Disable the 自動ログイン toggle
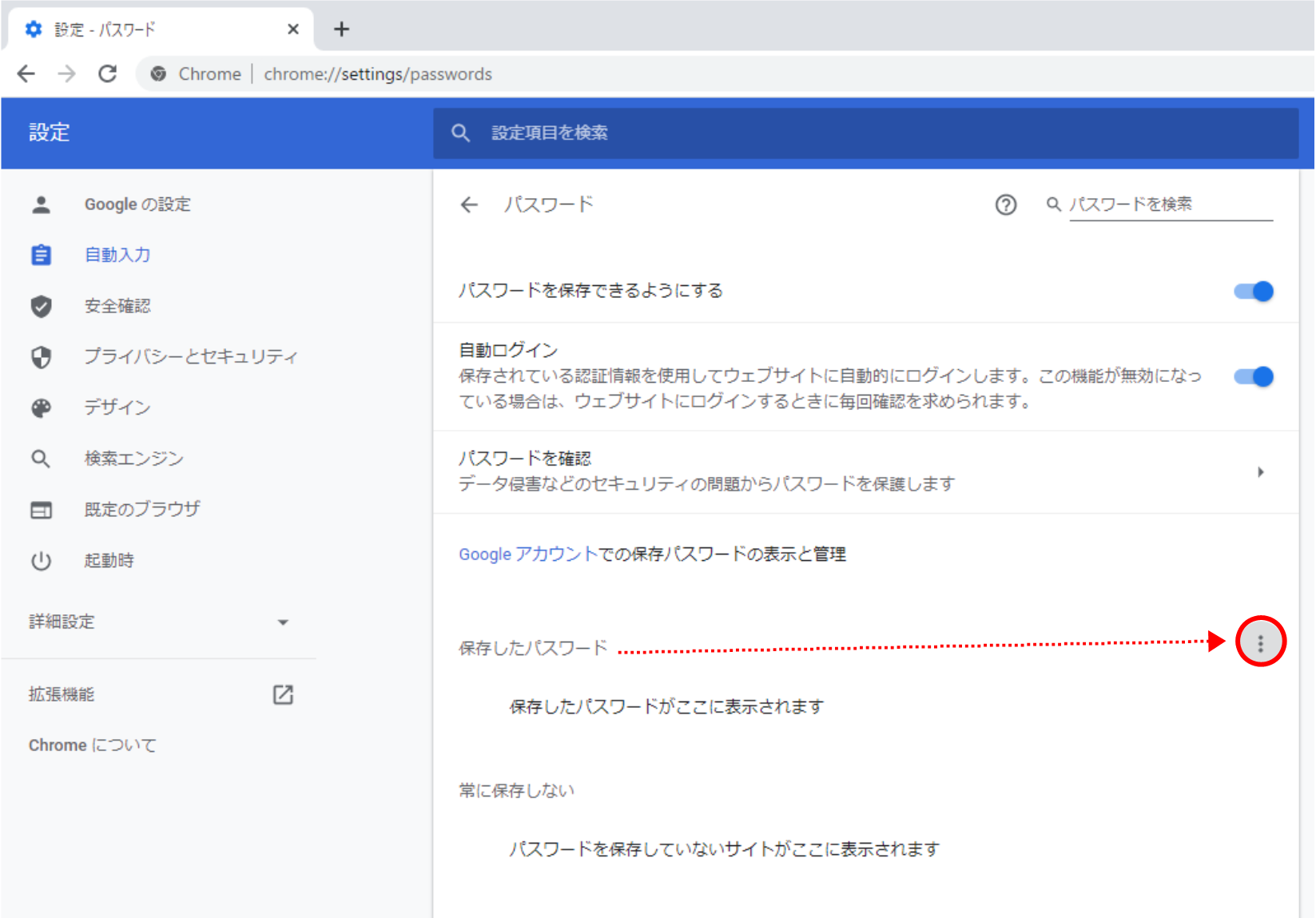1316x918 pixels. click(x=1253, y=376)
